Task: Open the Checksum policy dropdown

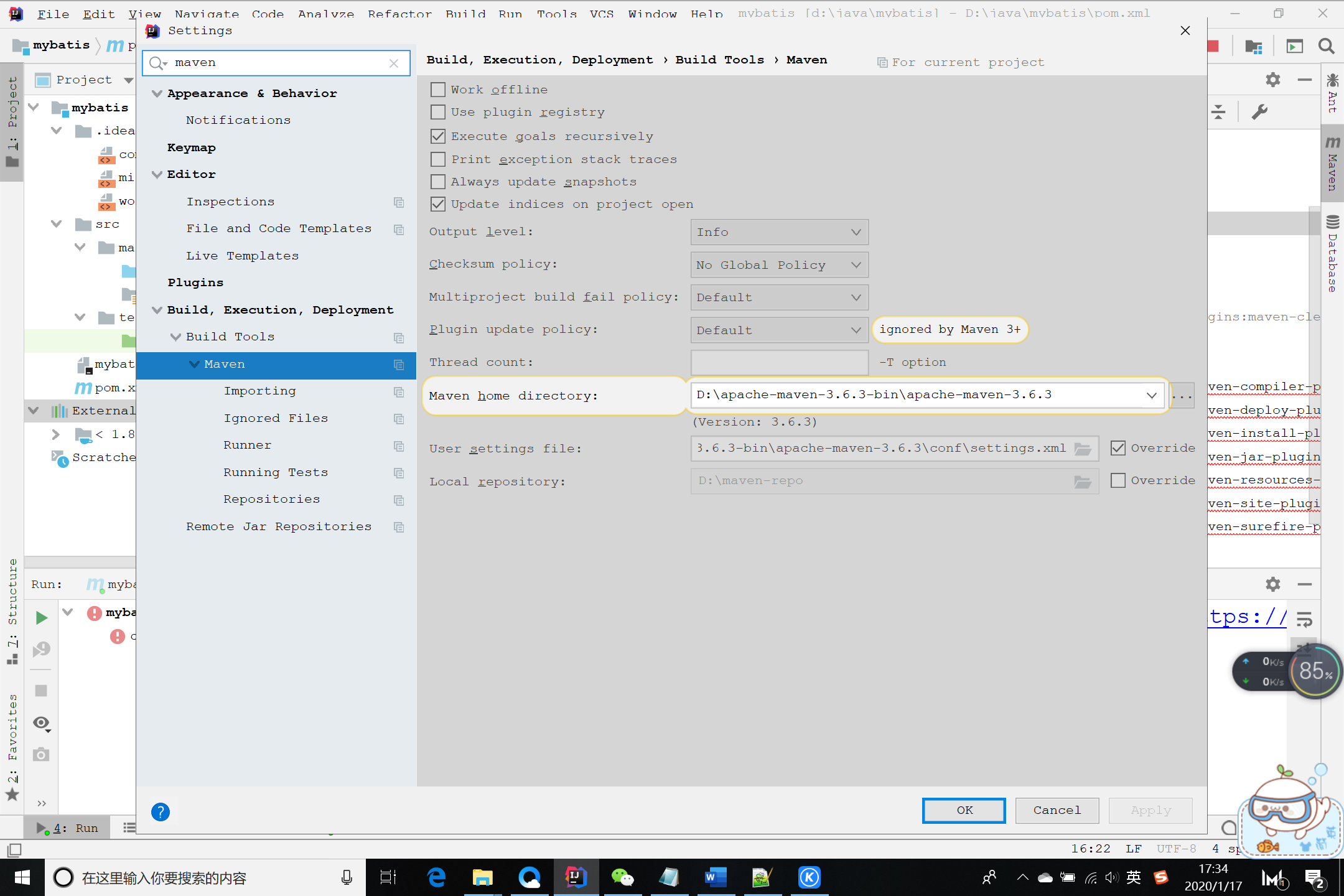Action: (779, 265)
